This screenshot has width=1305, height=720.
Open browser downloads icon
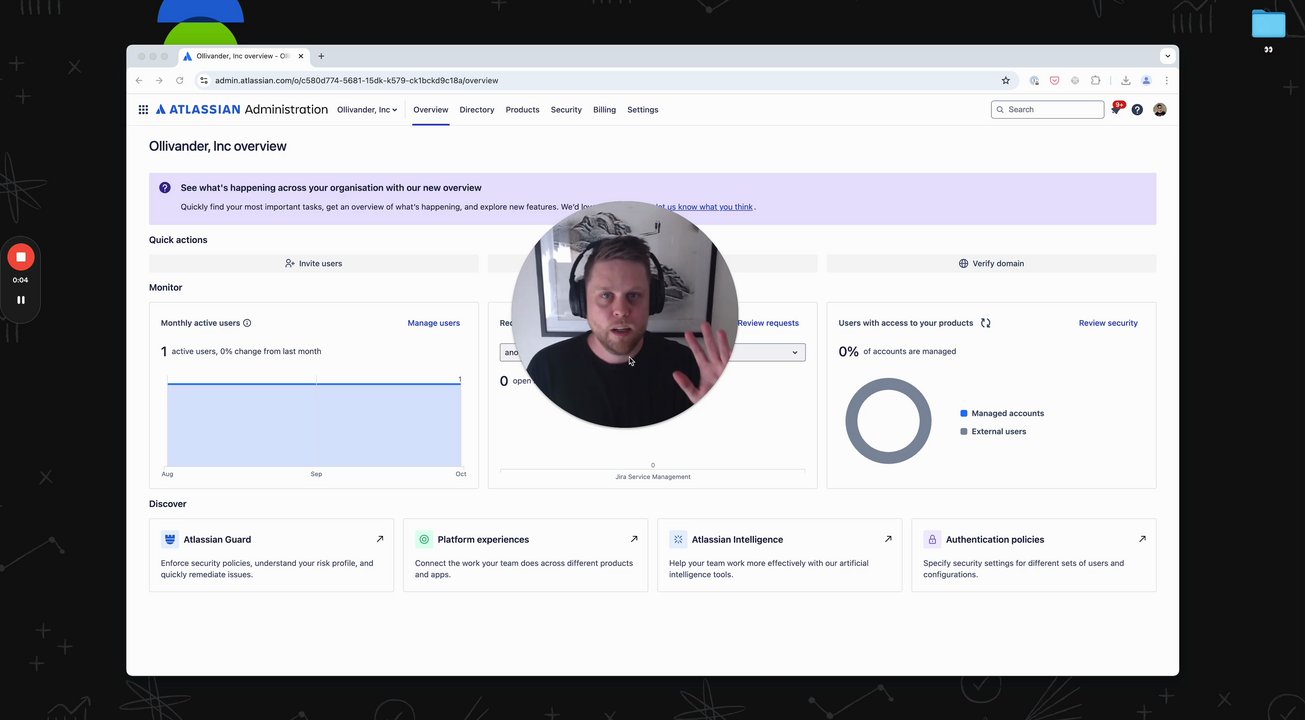1125,81
